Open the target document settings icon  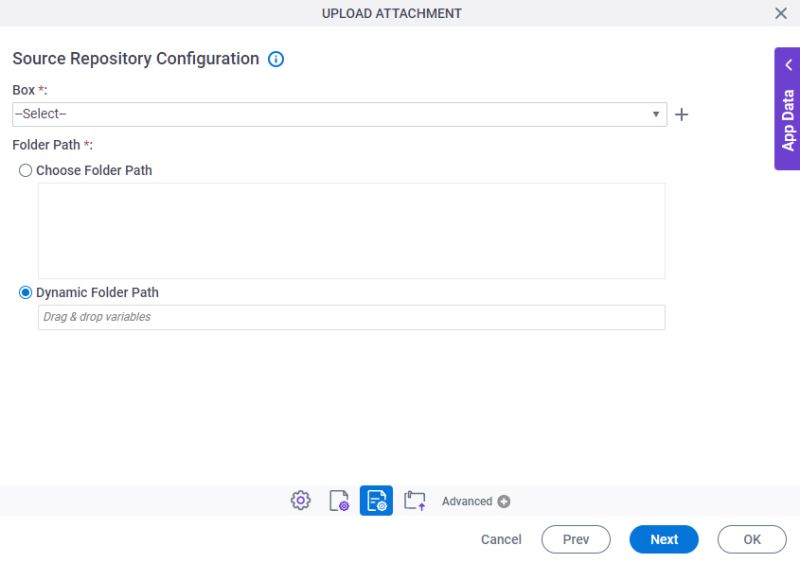[339, 500]
